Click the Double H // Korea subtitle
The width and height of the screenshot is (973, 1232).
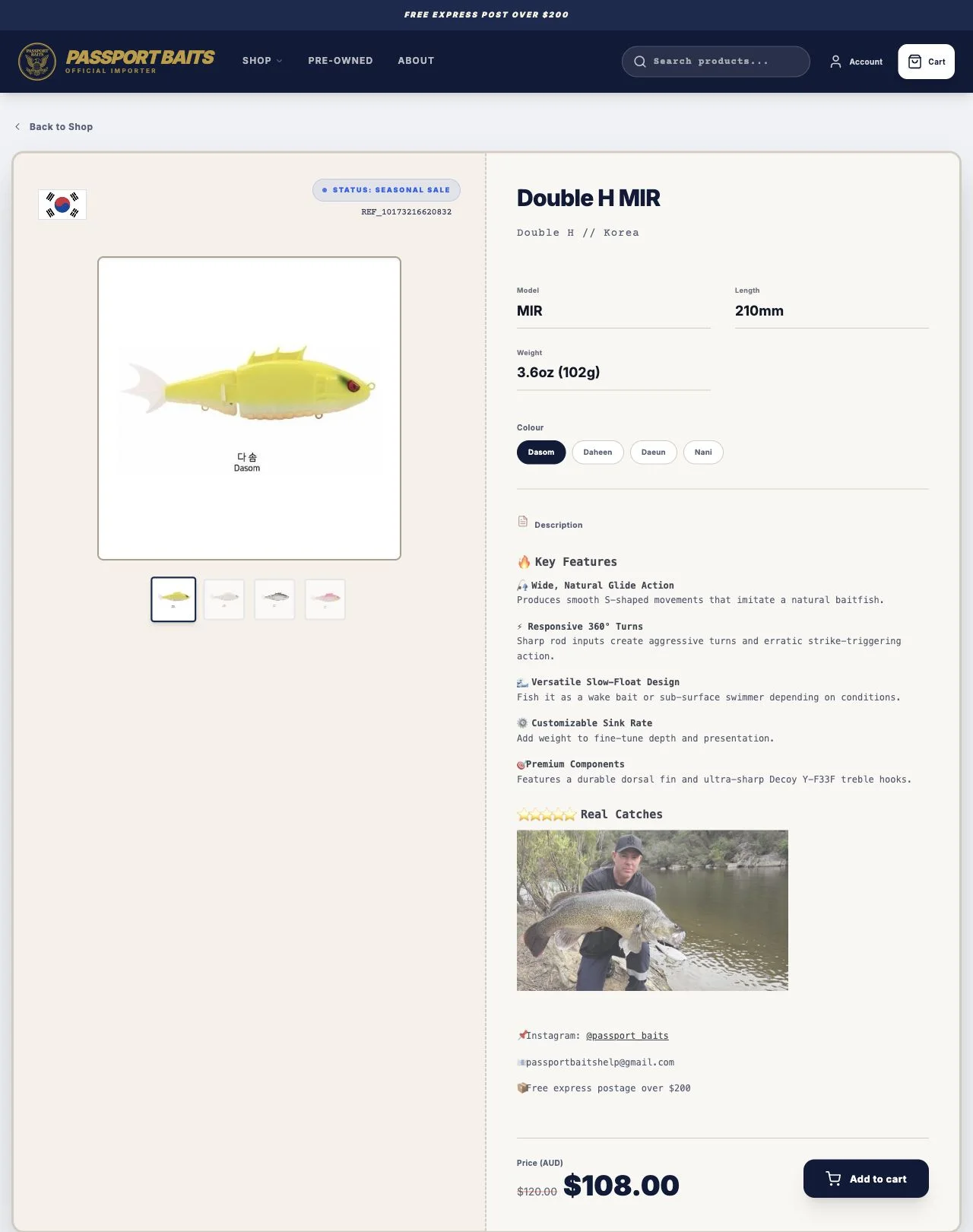click(578, 233)
